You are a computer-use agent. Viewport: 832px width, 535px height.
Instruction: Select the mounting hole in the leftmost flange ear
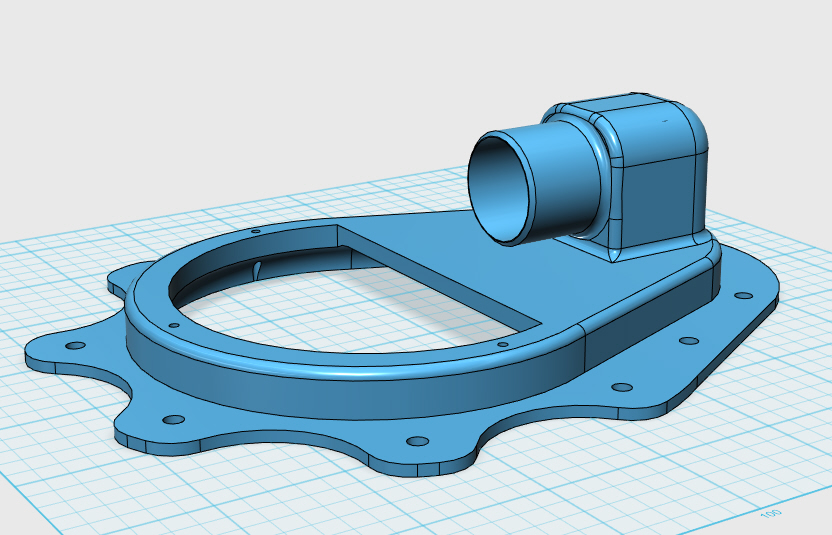pos(75,346)
